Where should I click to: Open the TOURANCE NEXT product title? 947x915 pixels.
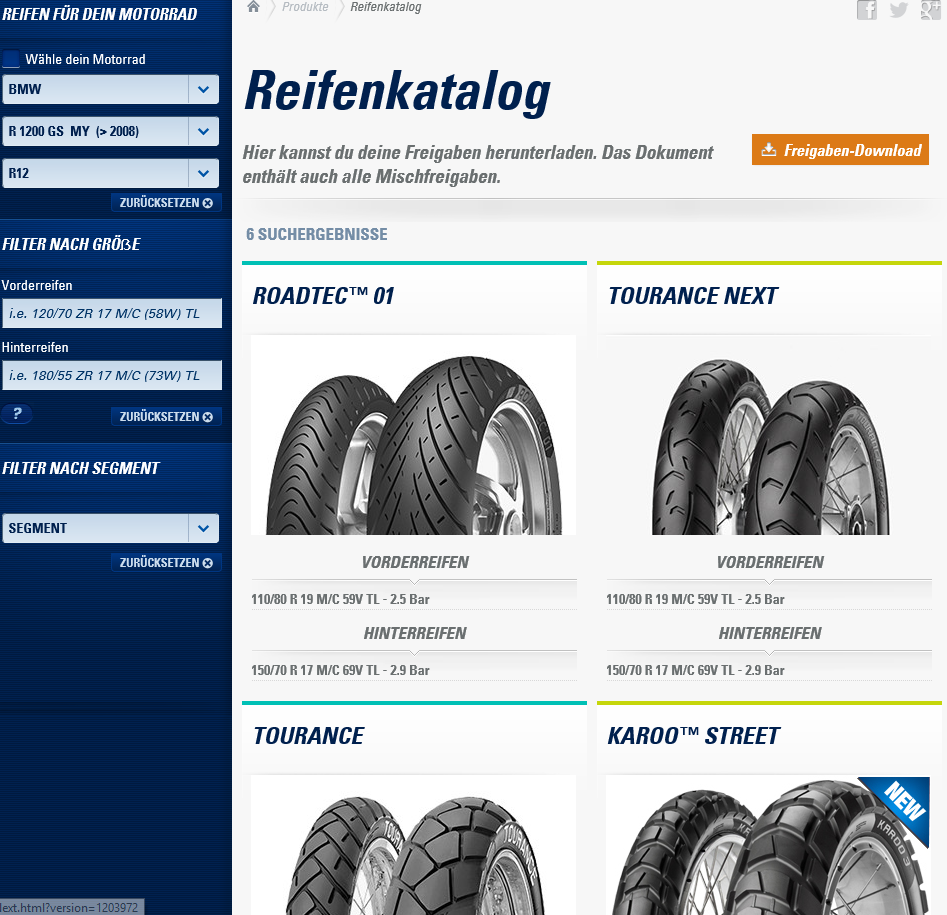pos(693,296)
